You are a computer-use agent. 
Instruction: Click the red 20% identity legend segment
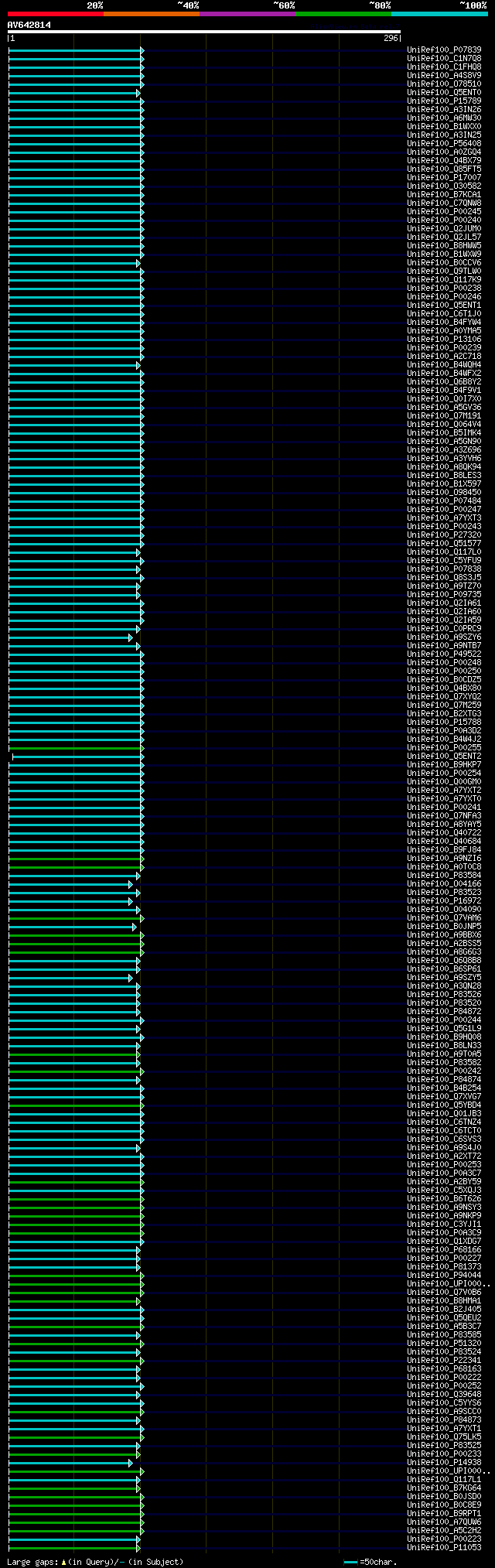(x=55, y=14)
